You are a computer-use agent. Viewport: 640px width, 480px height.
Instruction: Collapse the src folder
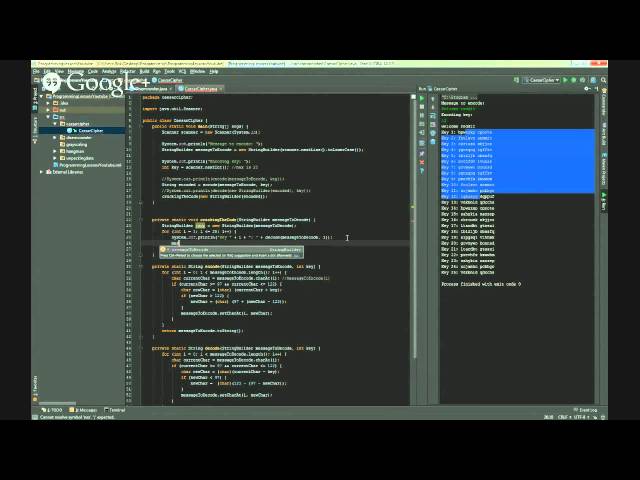click(49, 117)
